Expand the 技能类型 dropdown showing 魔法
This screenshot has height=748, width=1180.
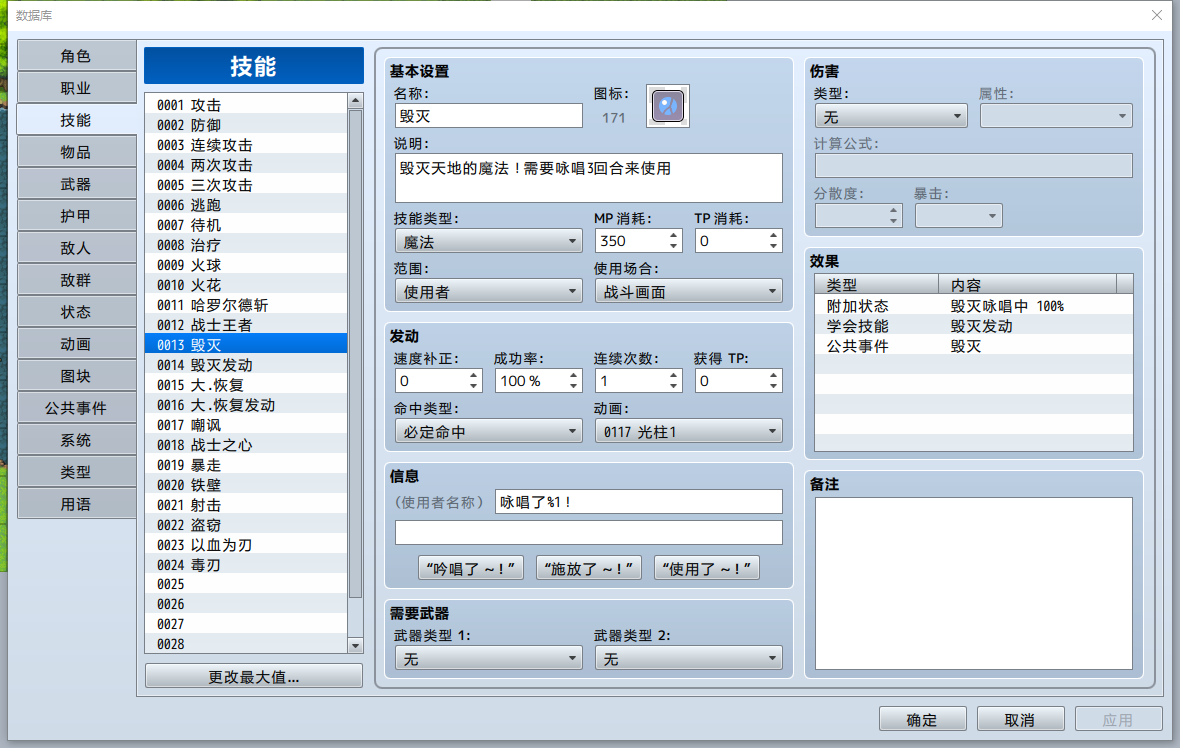[x=488, y=242]
